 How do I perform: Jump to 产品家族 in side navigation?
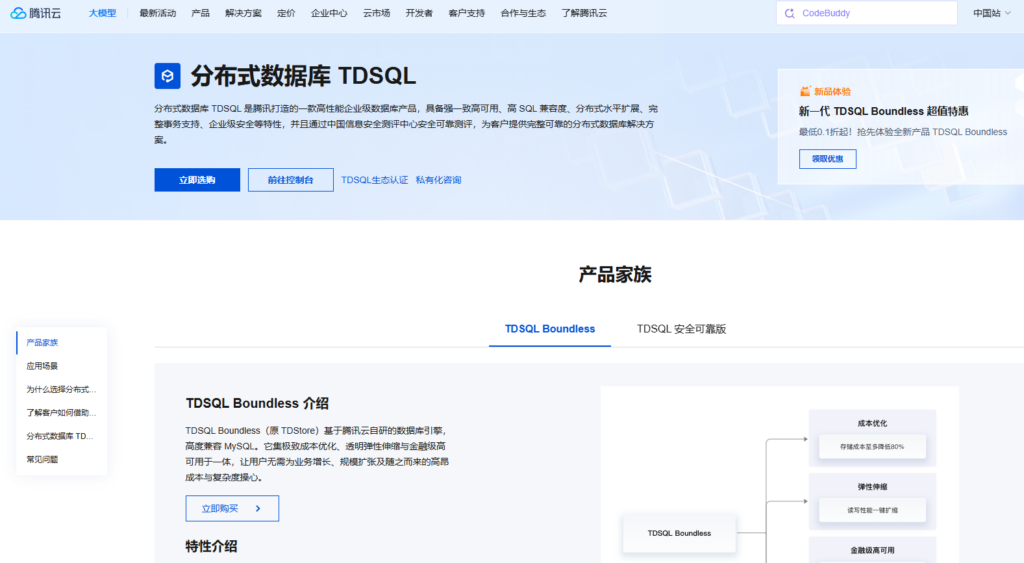tap(42, 342)
